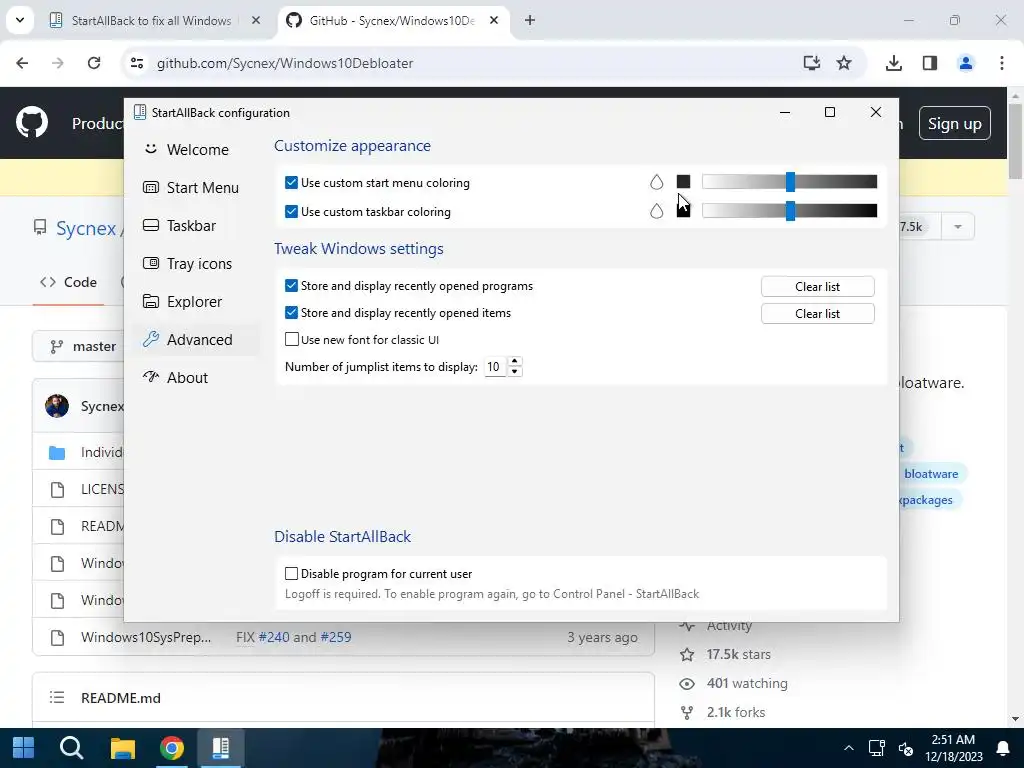Click the Sycnex avatar image
This screenshot has height=768, width=1024.
(x=57, y=406)
